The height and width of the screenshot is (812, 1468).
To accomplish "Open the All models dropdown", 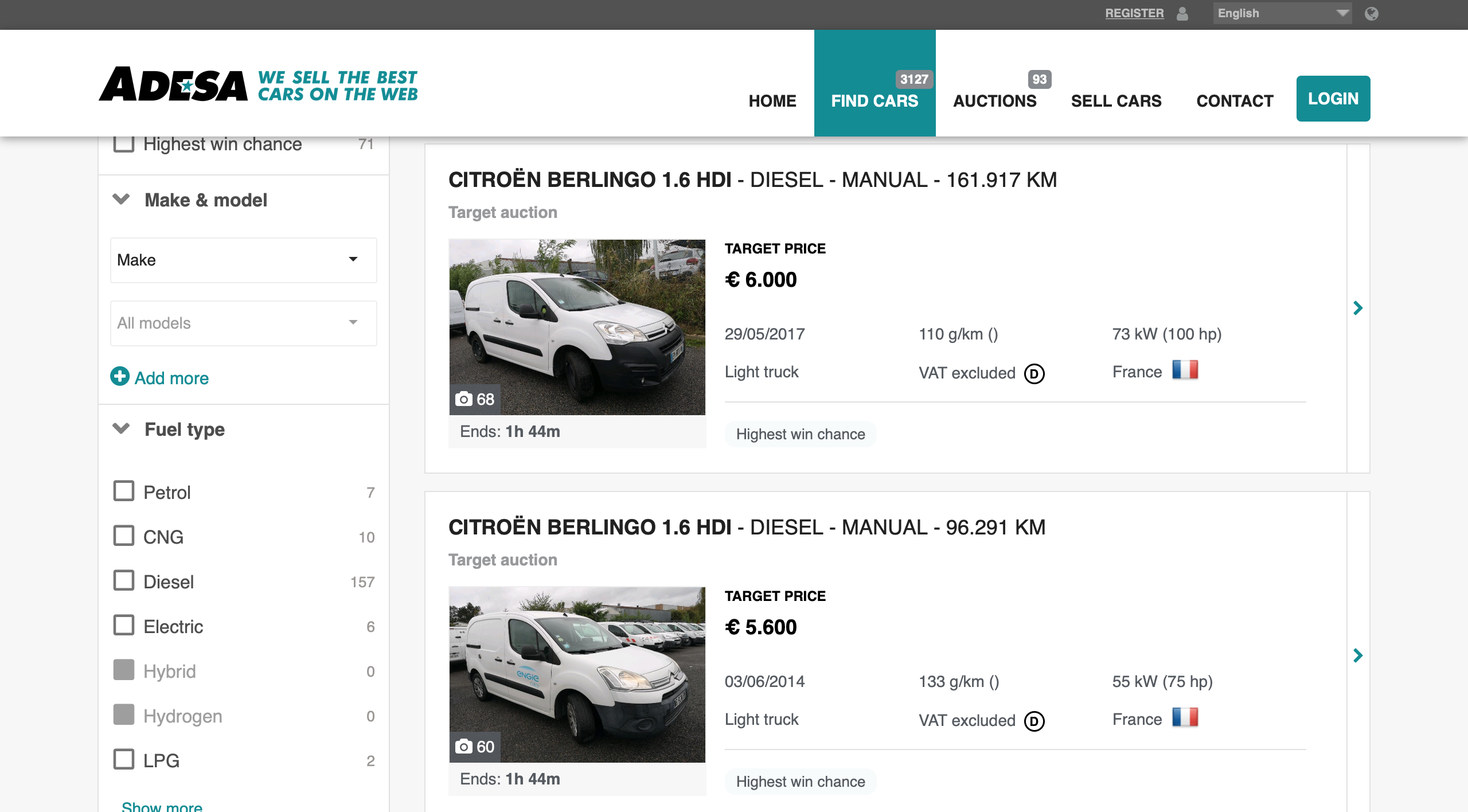I will 244,323.
